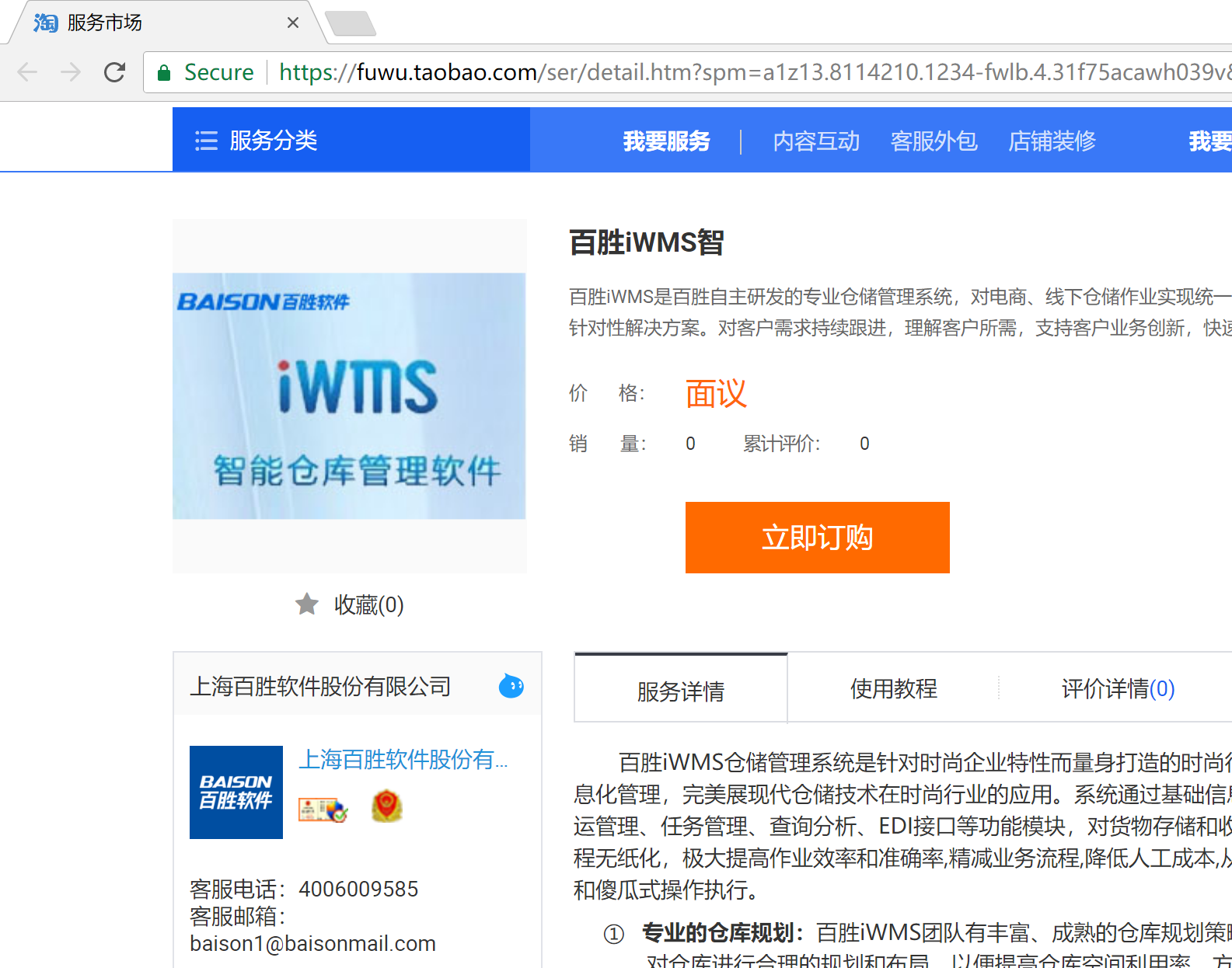Click the address bar URL
This screenshot has height=968, width=1232.
pyautogui.click(x=754, y=72)
